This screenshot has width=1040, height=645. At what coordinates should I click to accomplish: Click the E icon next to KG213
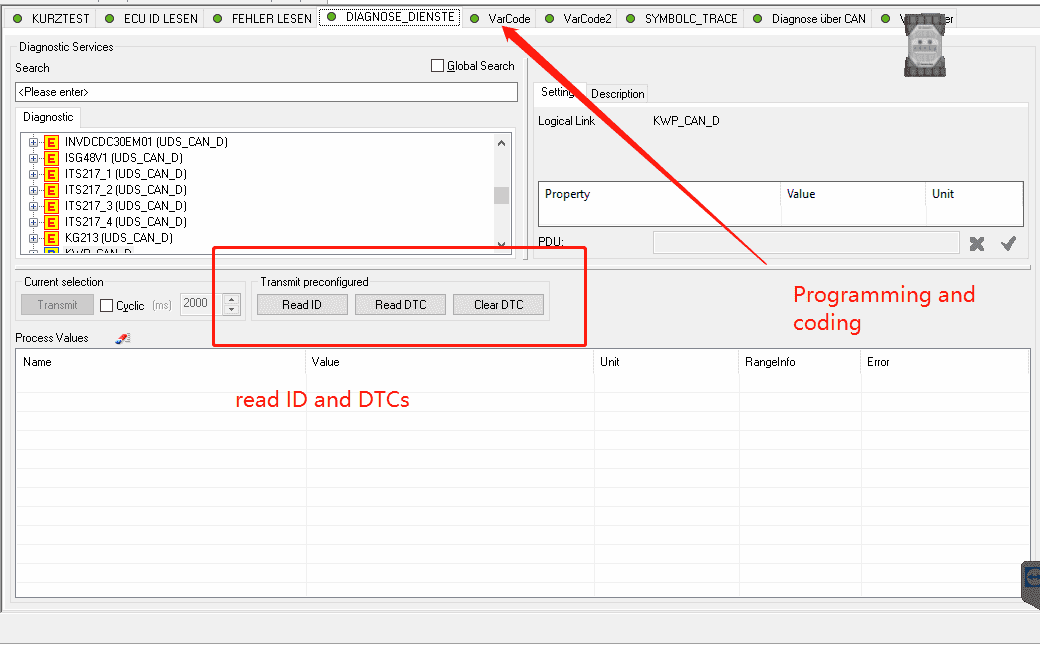pos(51,238)
